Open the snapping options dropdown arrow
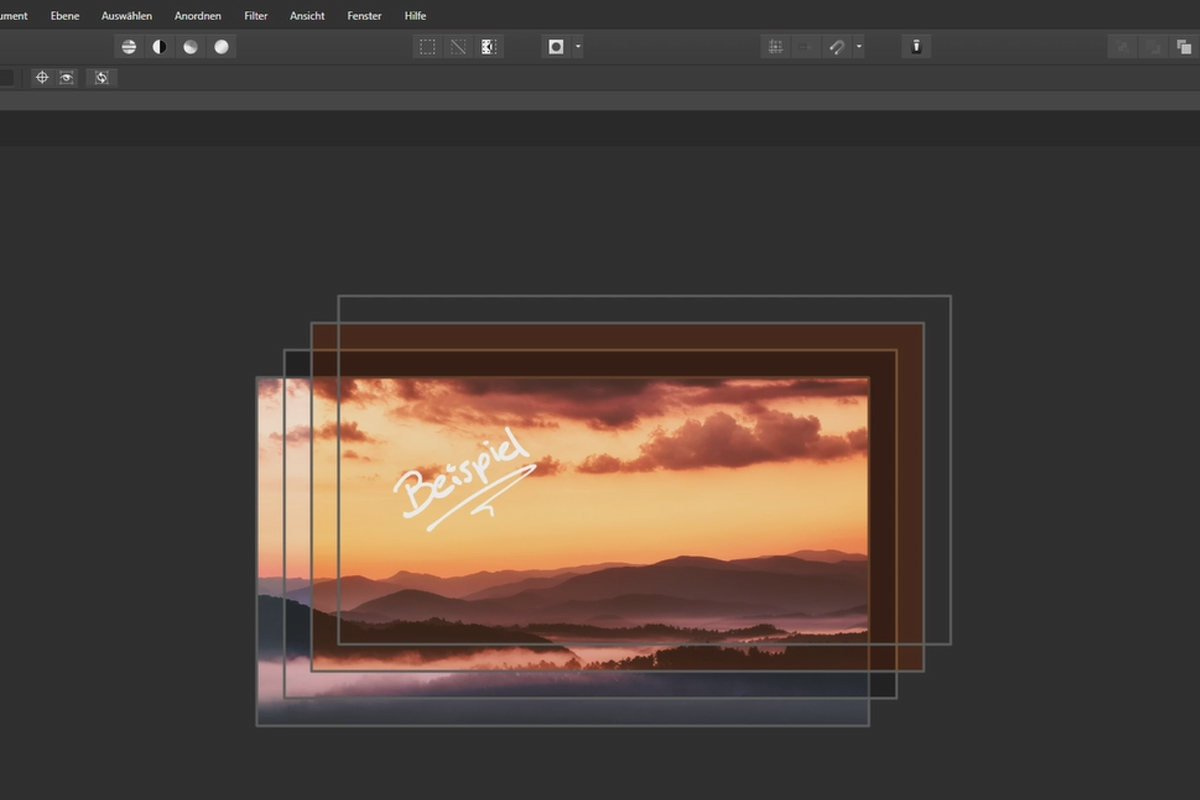1200x800 pixels. pos(859,47)
